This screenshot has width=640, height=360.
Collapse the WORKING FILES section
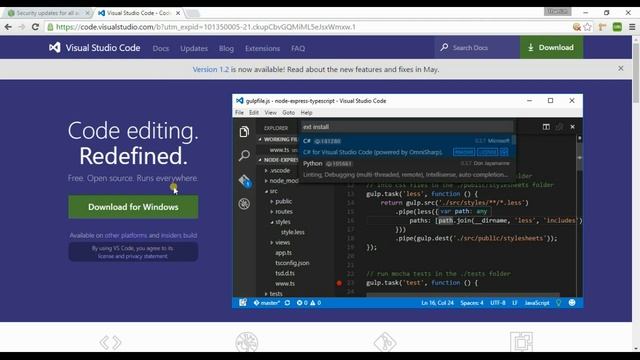coord(278,140)
